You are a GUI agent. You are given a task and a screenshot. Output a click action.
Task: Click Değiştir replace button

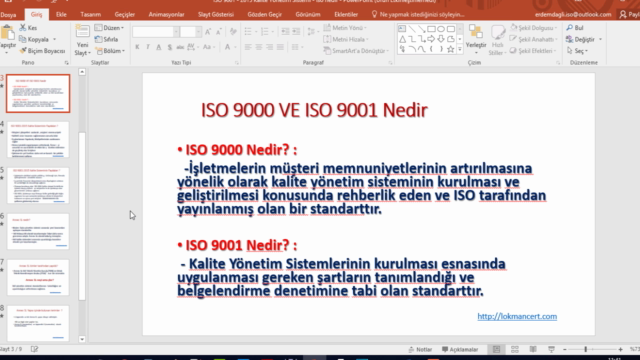pyautogui.click(x=584, y=39)
